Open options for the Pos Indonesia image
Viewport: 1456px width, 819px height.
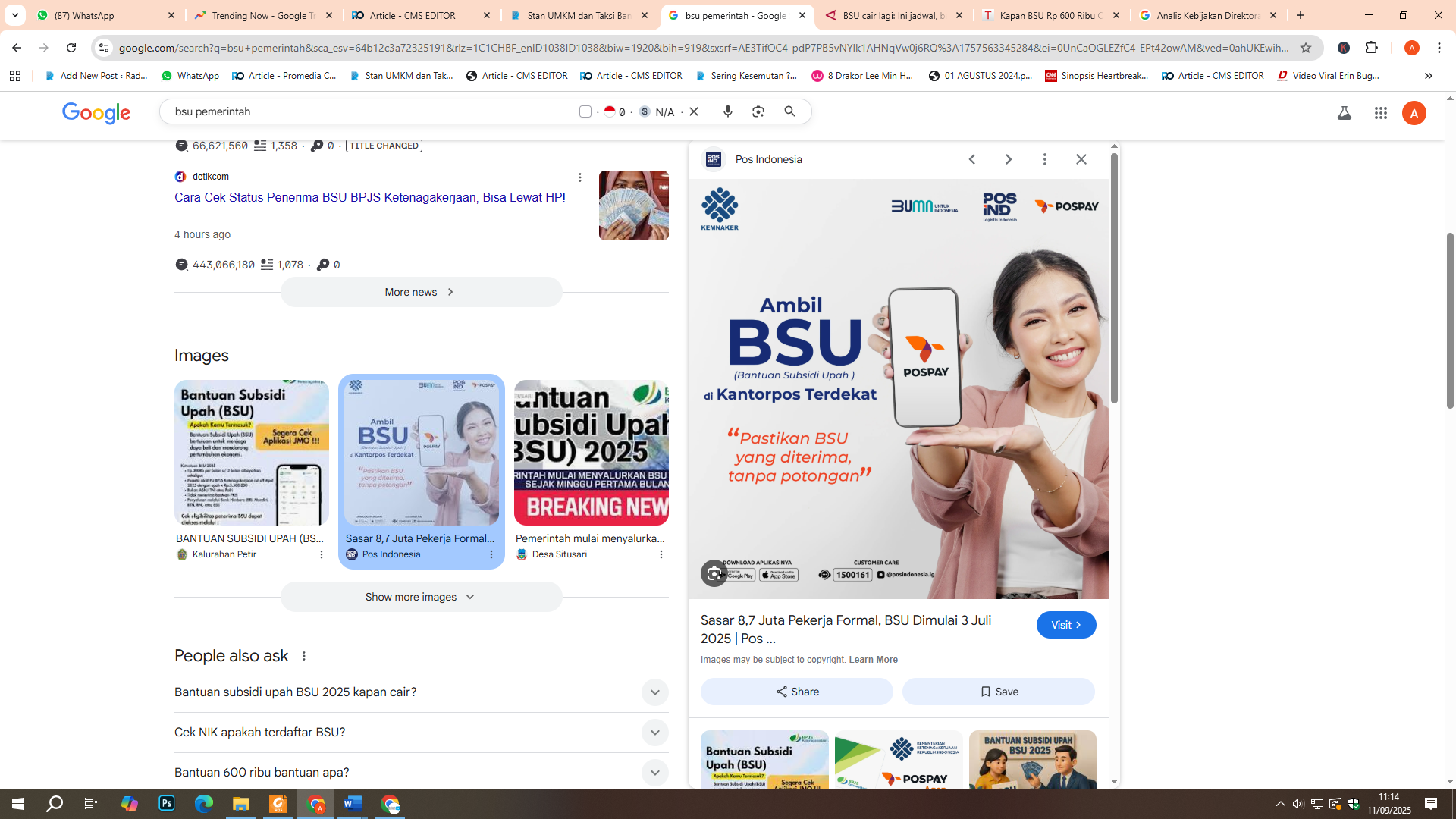click(x=491, y=554)
